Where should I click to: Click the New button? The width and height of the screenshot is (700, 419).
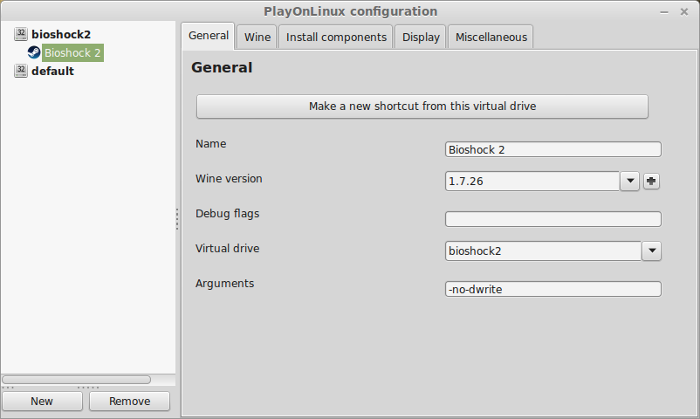click(x=42, y=401)
